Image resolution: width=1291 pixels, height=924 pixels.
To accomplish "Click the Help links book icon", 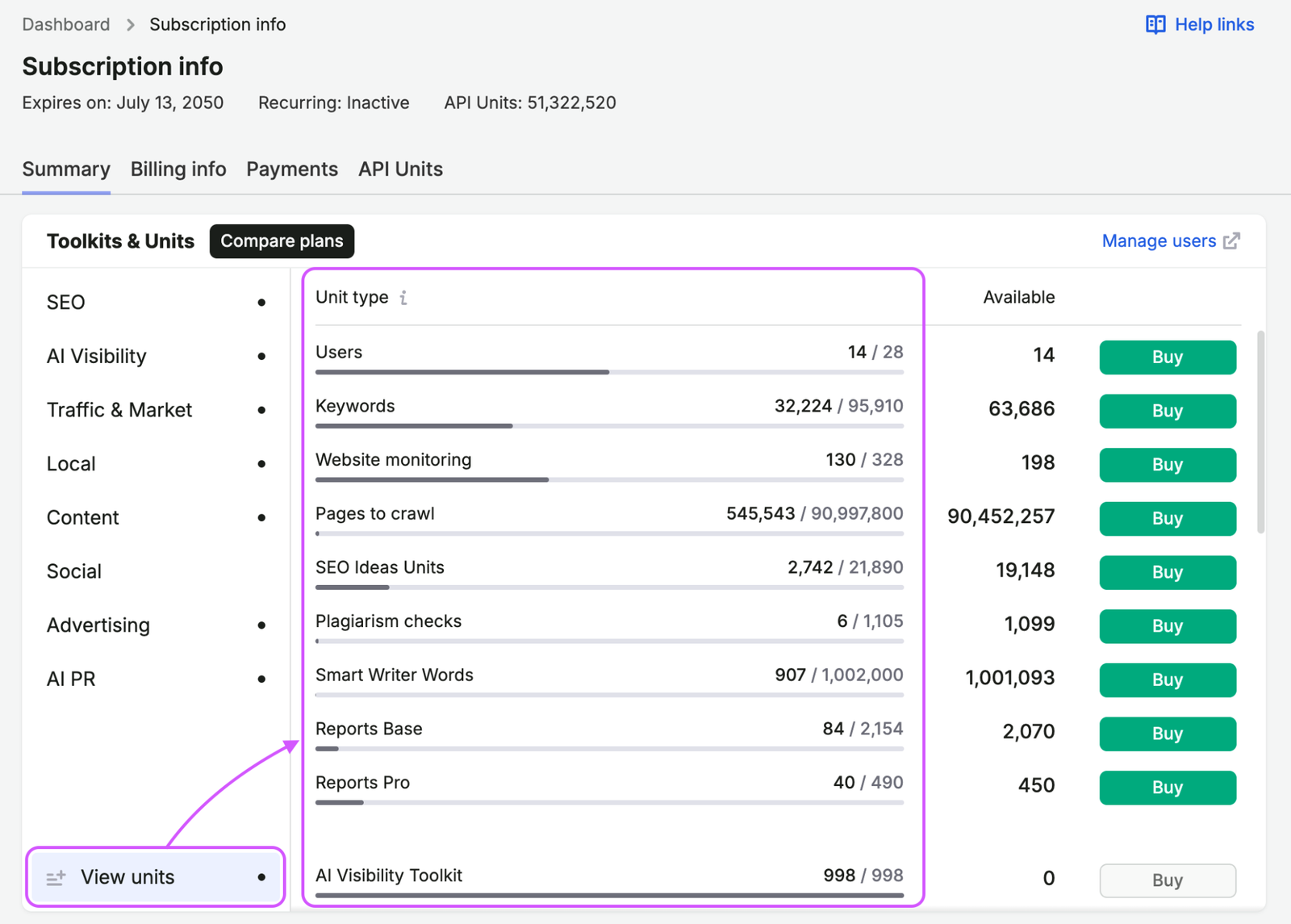I will click(1155, 24).
